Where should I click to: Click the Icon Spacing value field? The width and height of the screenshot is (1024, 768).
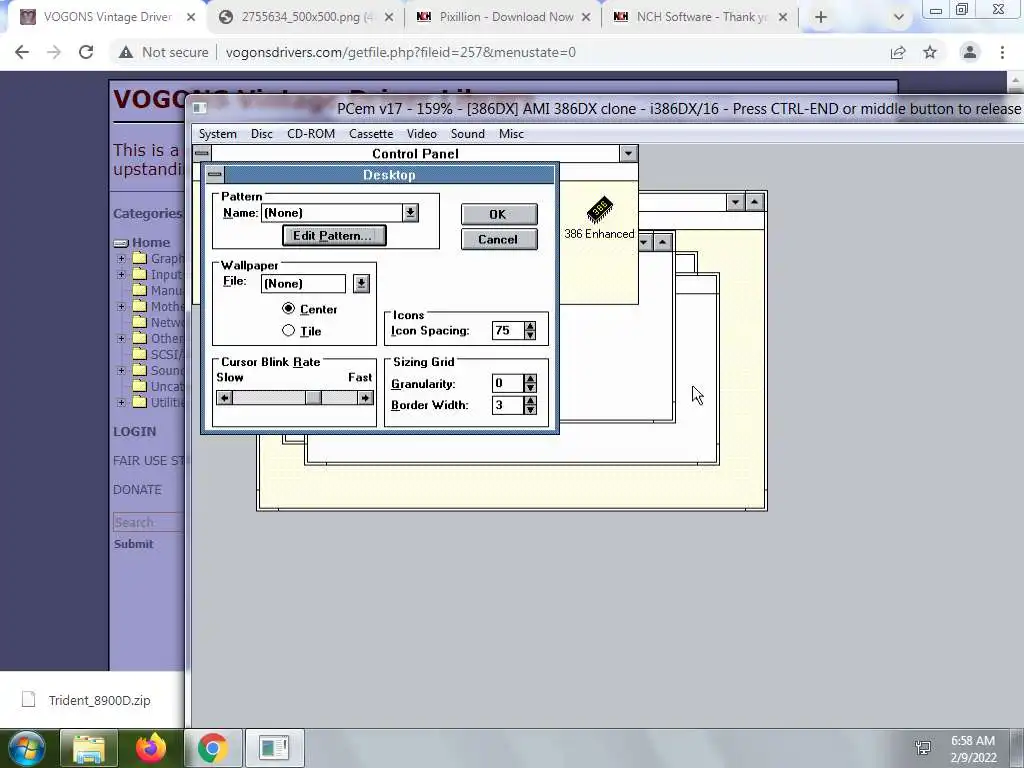click(507, 330)
